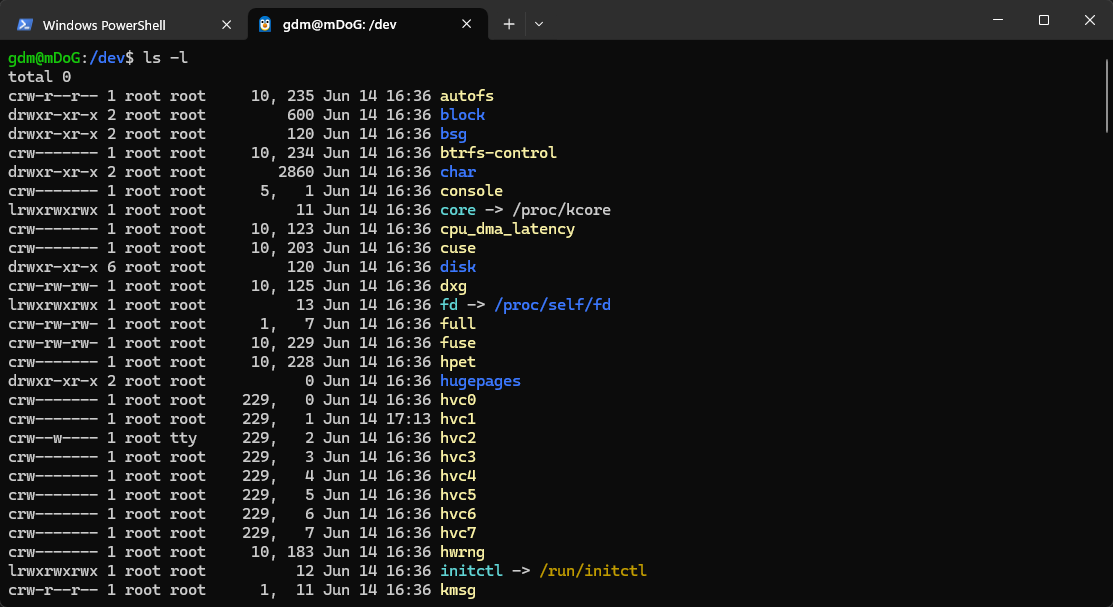Click the 'btrfs-control' entry name
The height and width of the screenshot is (607, 1113).
point(498,153)
